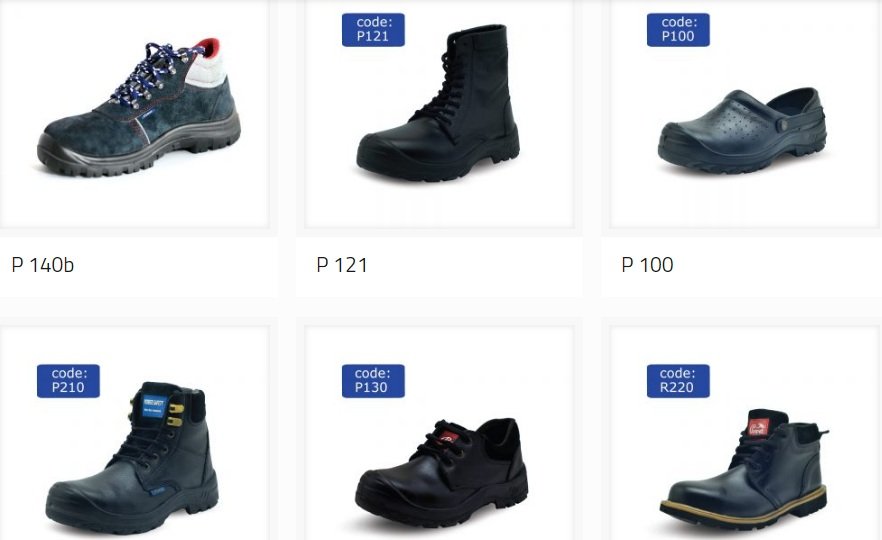
Task: Click the blue tongue label on P210 boot
Action: pyautogui.click(x=154, y=406)
